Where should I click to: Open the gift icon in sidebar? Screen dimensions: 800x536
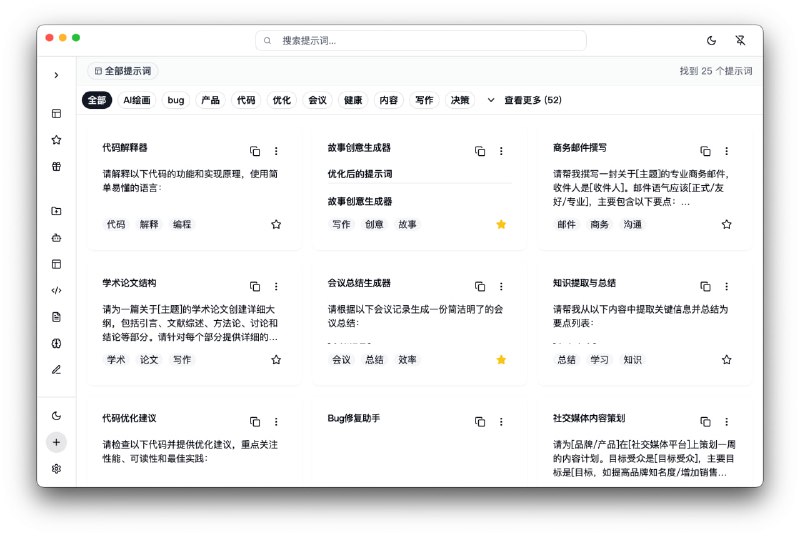(x=56, y=166)
